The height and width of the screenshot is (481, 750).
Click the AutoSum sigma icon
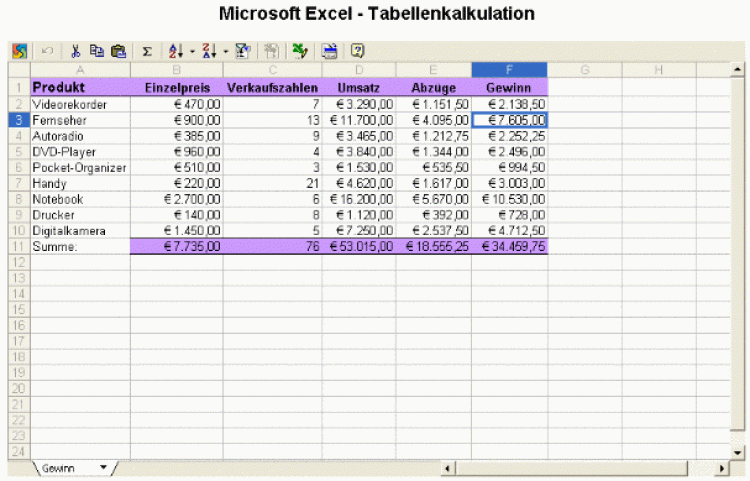tap(147, 51)
